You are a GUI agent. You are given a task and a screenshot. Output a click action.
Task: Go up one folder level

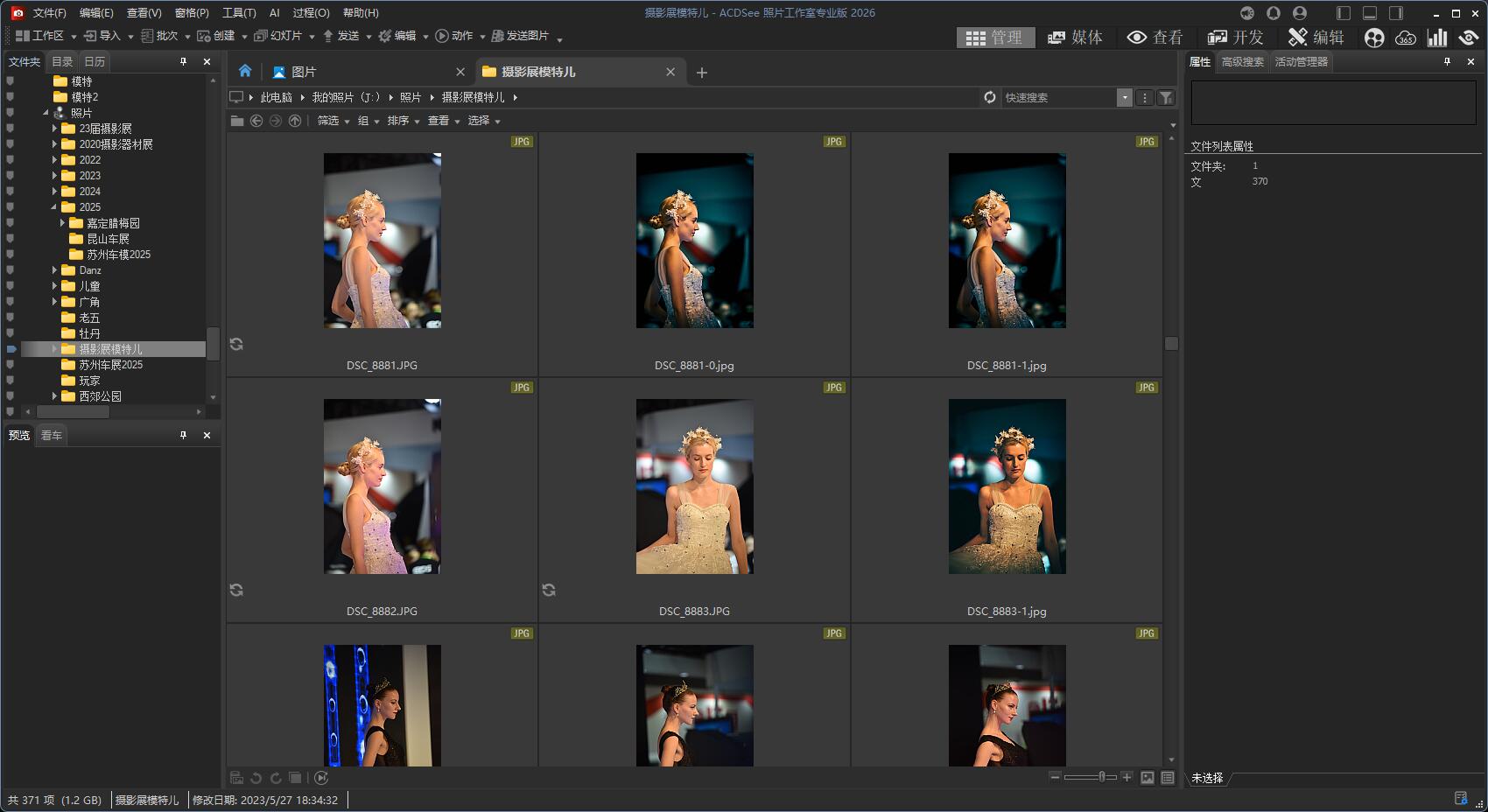(295, 121)
